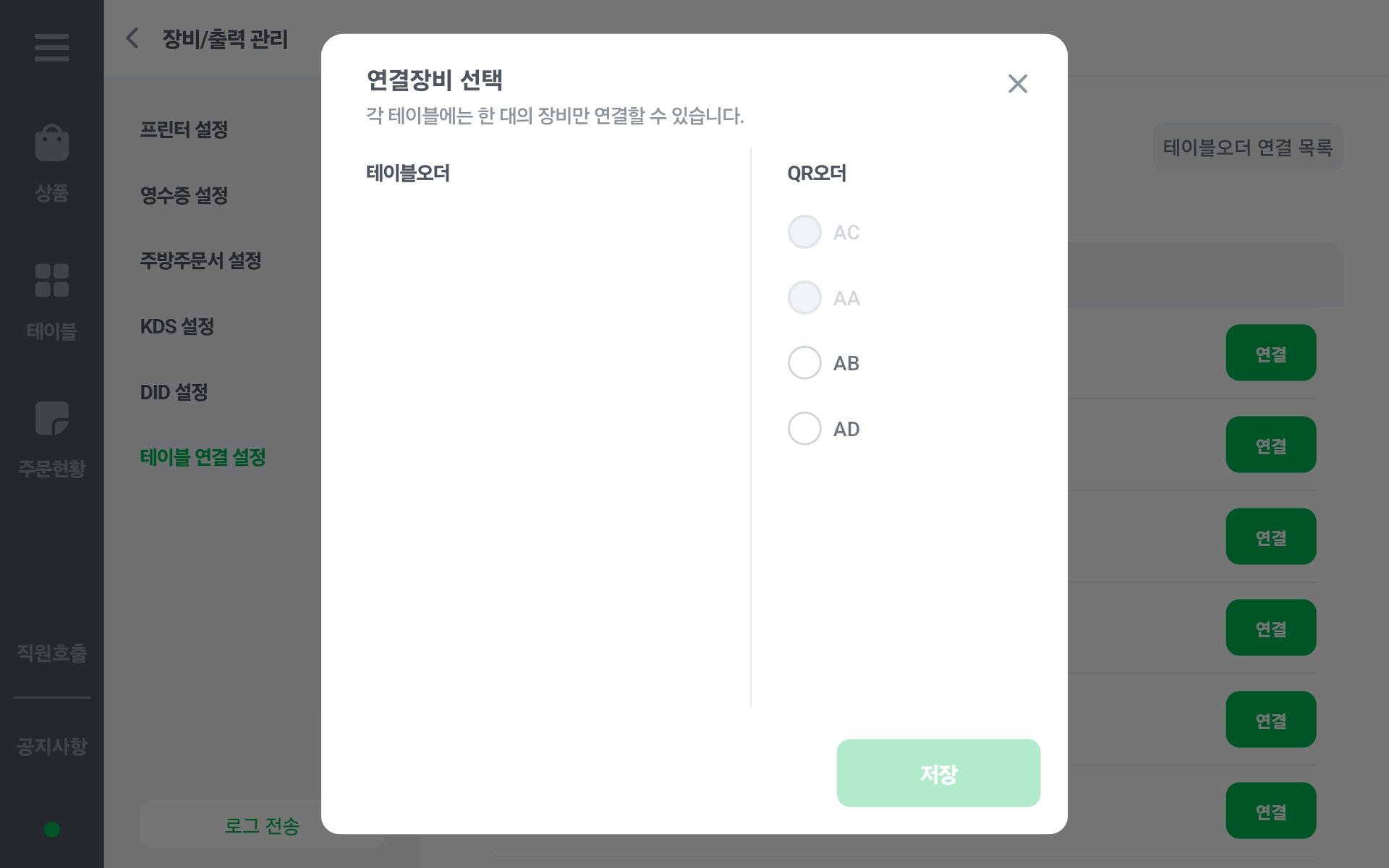Open 영수증 설정 menu
The width and height of the screenshot is (1389, 868).
pyautogui.click(x=184, y=195)
